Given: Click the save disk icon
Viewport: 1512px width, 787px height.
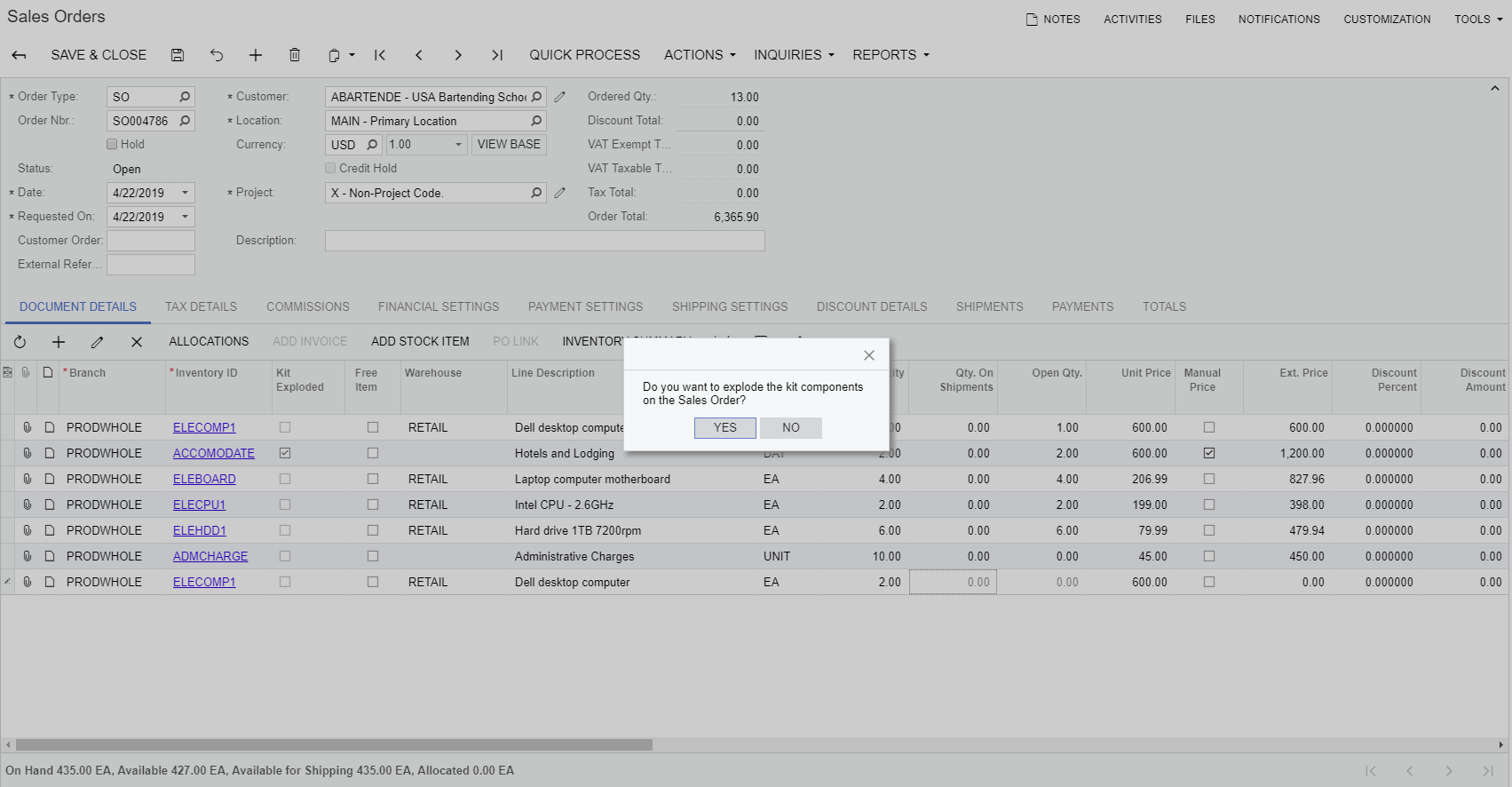Looking at the screenshot, I should tap(178, 55).
